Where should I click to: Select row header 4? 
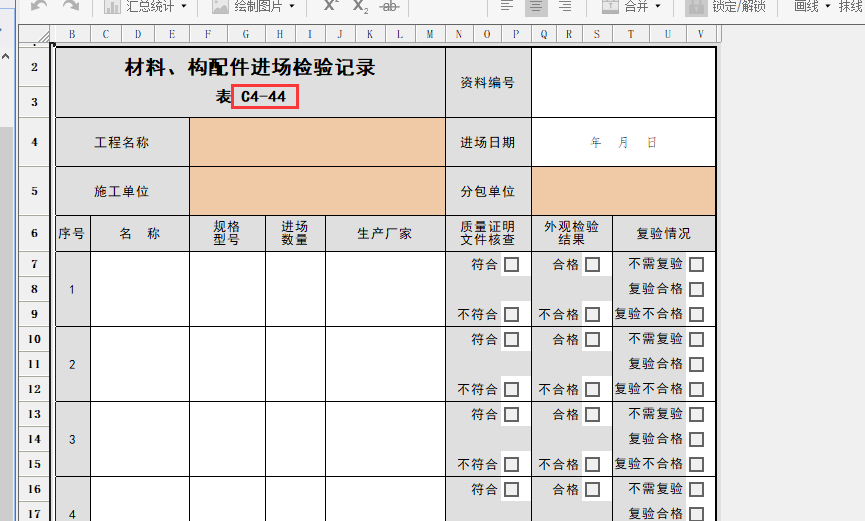click(x=34, y=142)
